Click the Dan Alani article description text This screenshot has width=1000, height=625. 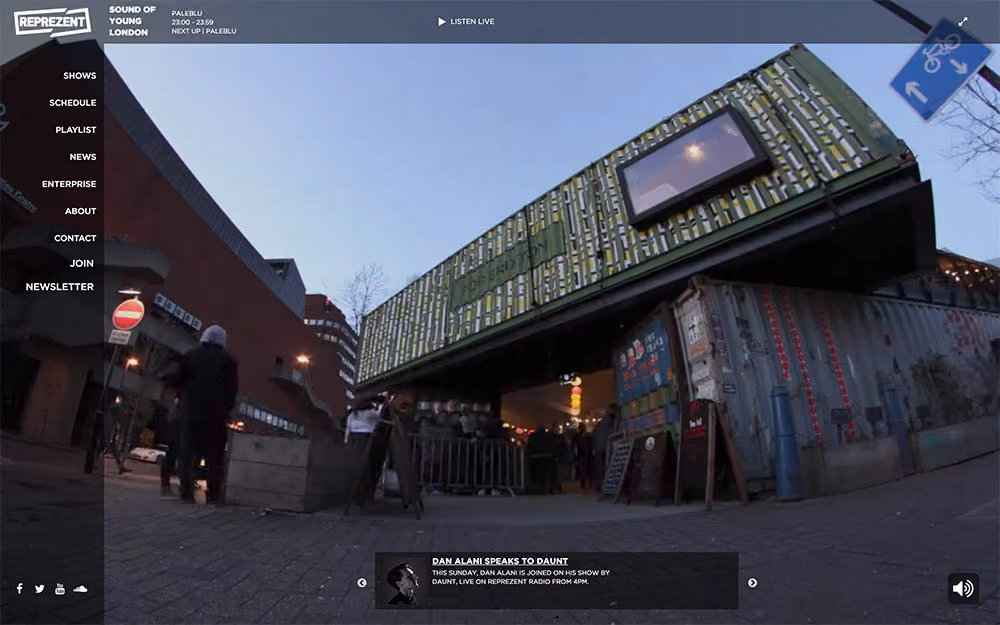click(x=521, y=577)
